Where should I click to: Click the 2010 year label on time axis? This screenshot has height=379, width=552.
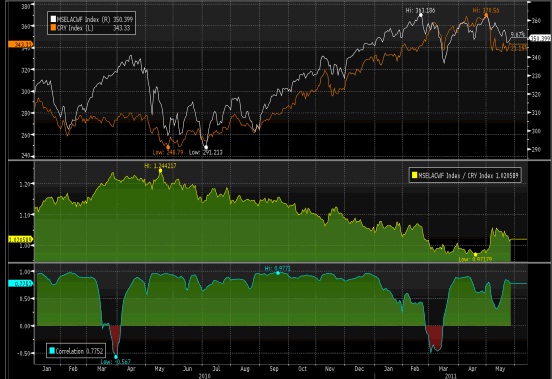click(205, 375)
